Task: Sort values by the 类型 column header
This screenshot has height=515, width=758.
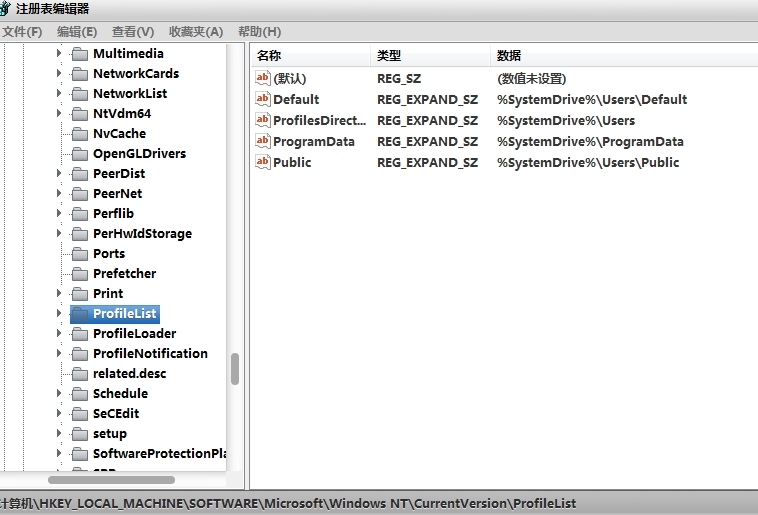Action: point(431,56)
